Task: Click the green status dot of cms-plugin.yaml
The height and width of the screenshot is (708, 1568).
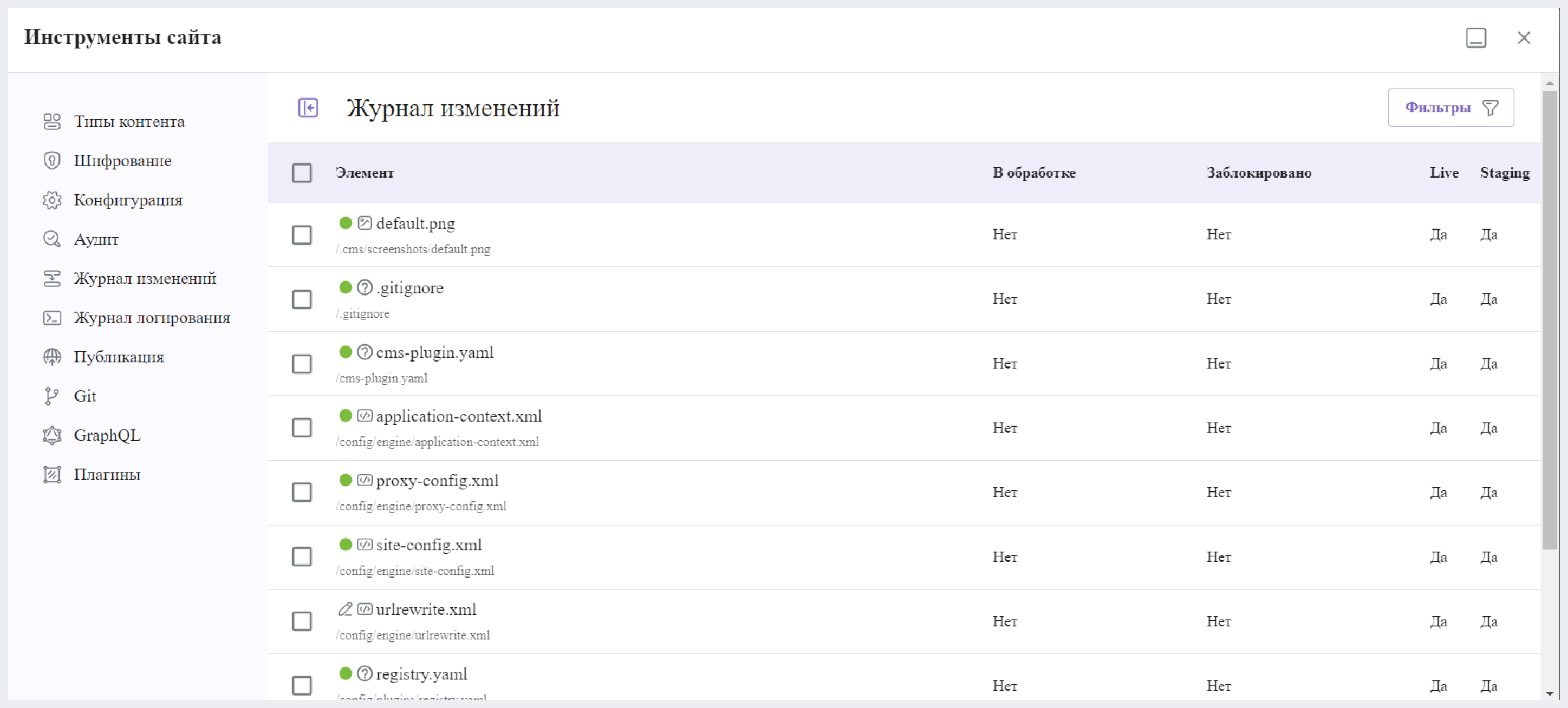Action: pyautogui.click(x=345, y=352)
